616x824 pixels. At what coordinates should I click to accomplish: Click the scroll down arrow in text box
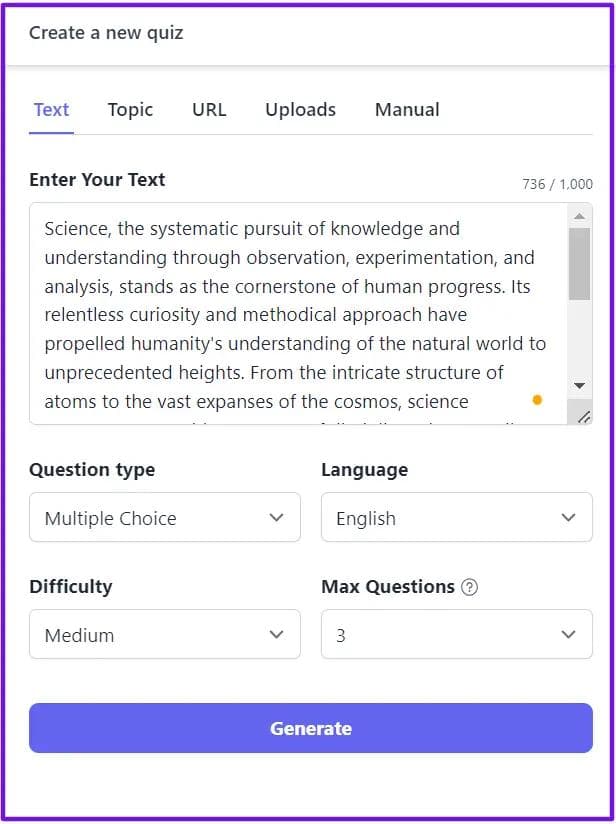click(580, 386)
